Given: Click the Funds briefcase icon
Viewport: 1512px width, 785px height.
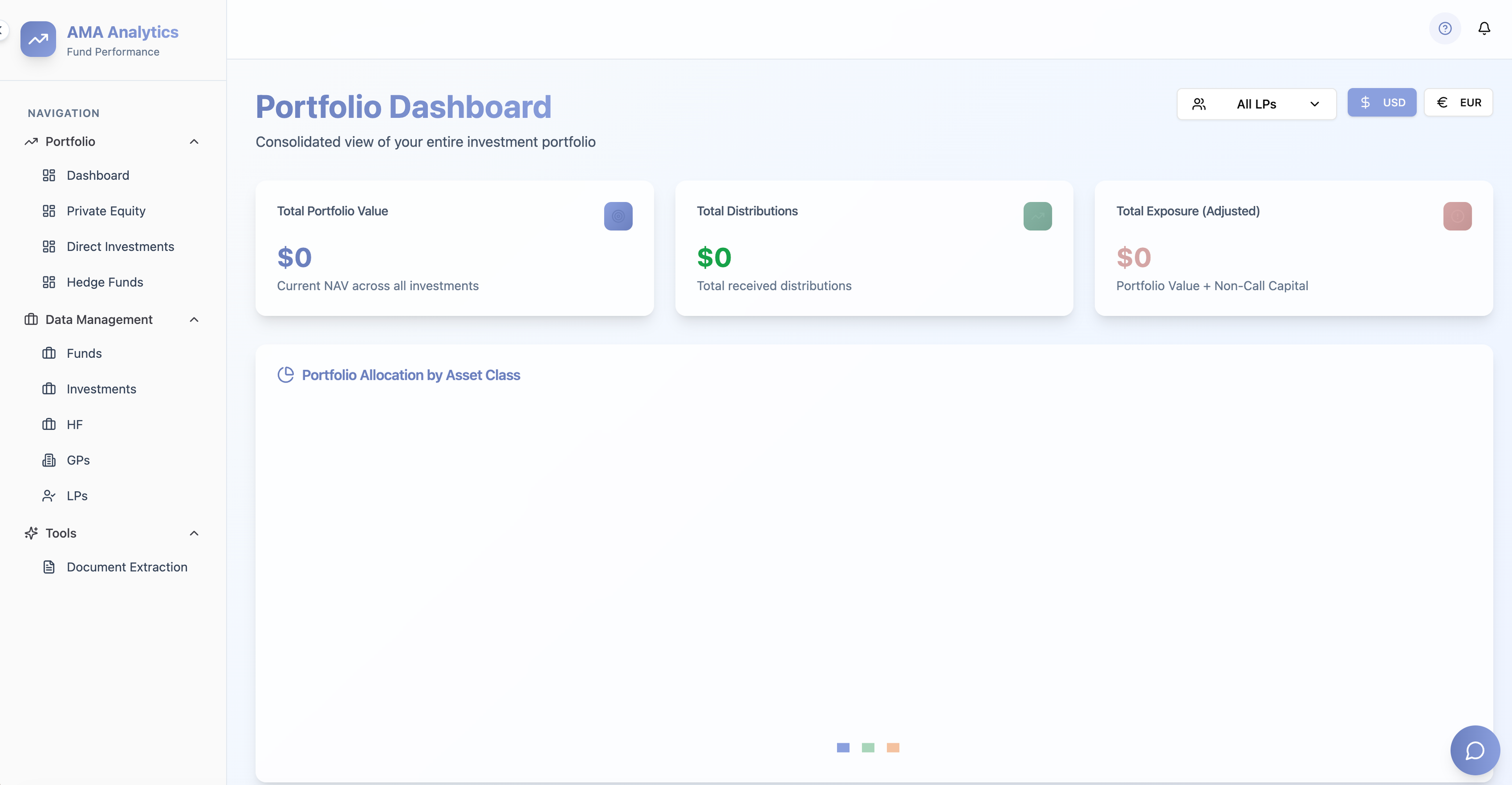Looking at the screenshot, I should 49,353.
